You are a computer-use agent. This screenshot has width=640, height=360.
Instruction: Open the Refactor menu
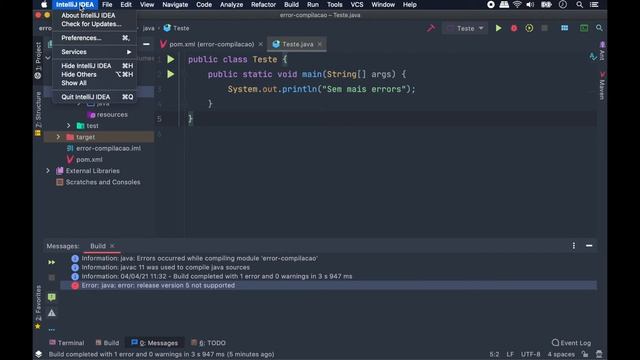click(x=263, y=4)
